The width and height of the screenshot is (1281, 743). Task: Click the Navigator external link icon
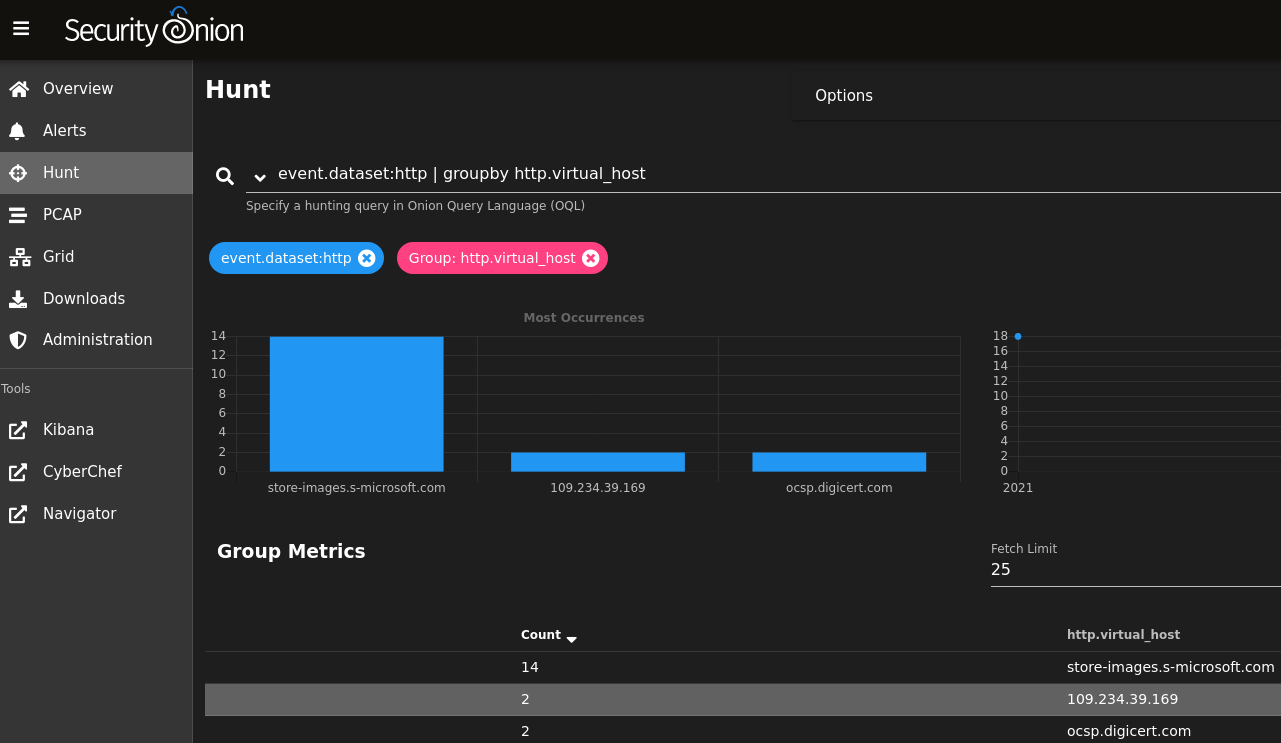[18, 514]
